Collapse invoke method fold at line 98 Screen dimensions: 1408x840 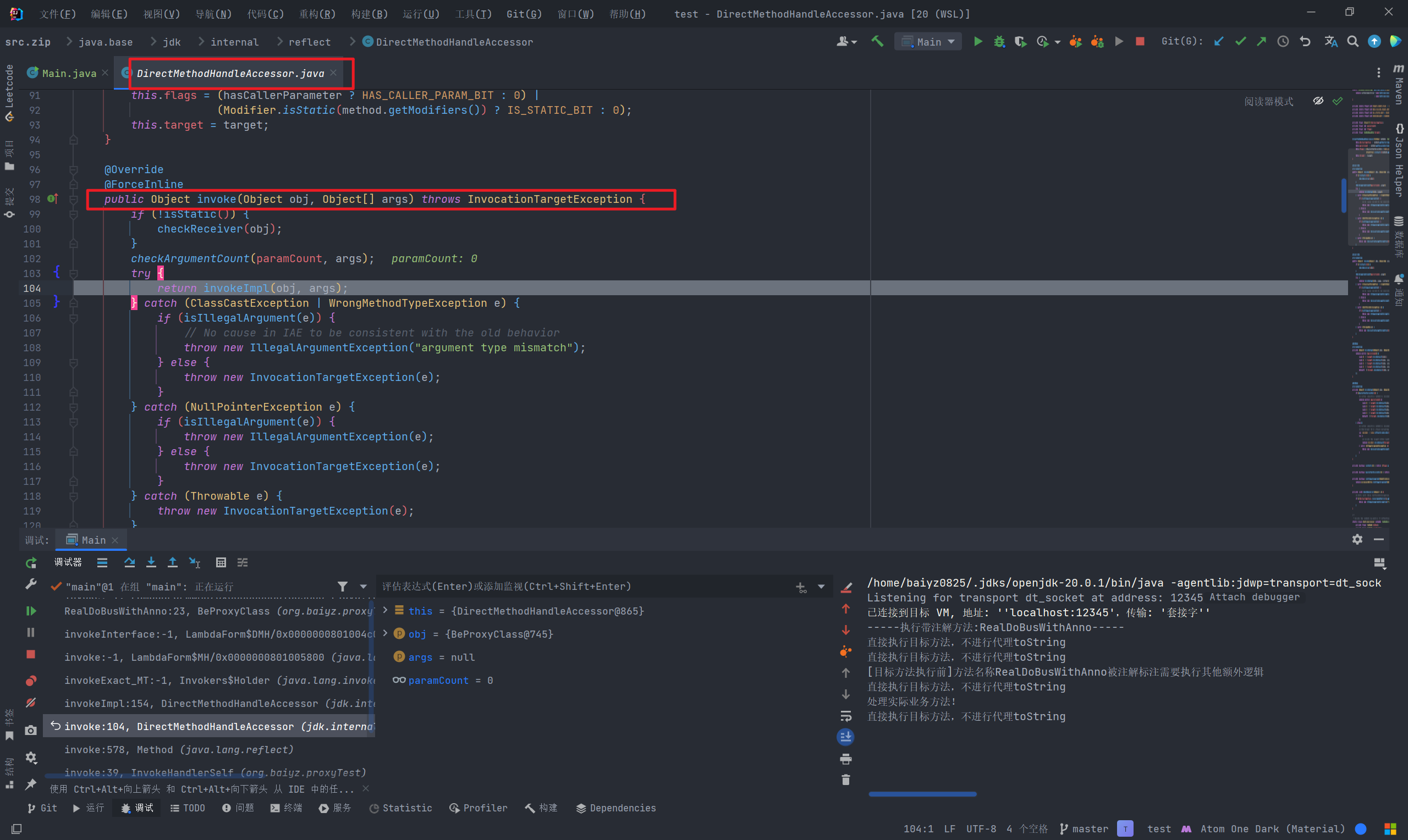click(74, 198)
